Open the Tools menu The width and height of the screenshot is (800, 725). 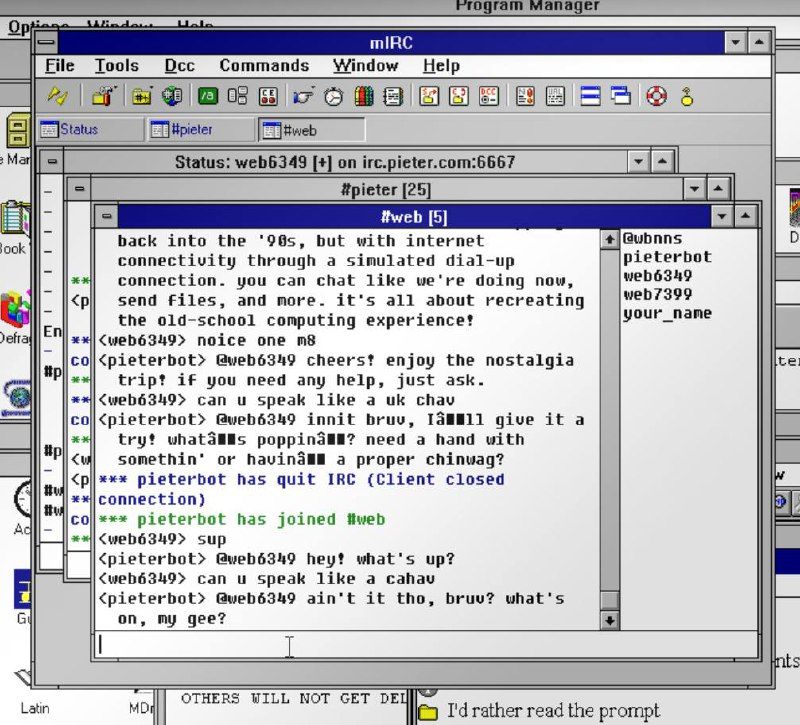(x=116, y=65)
